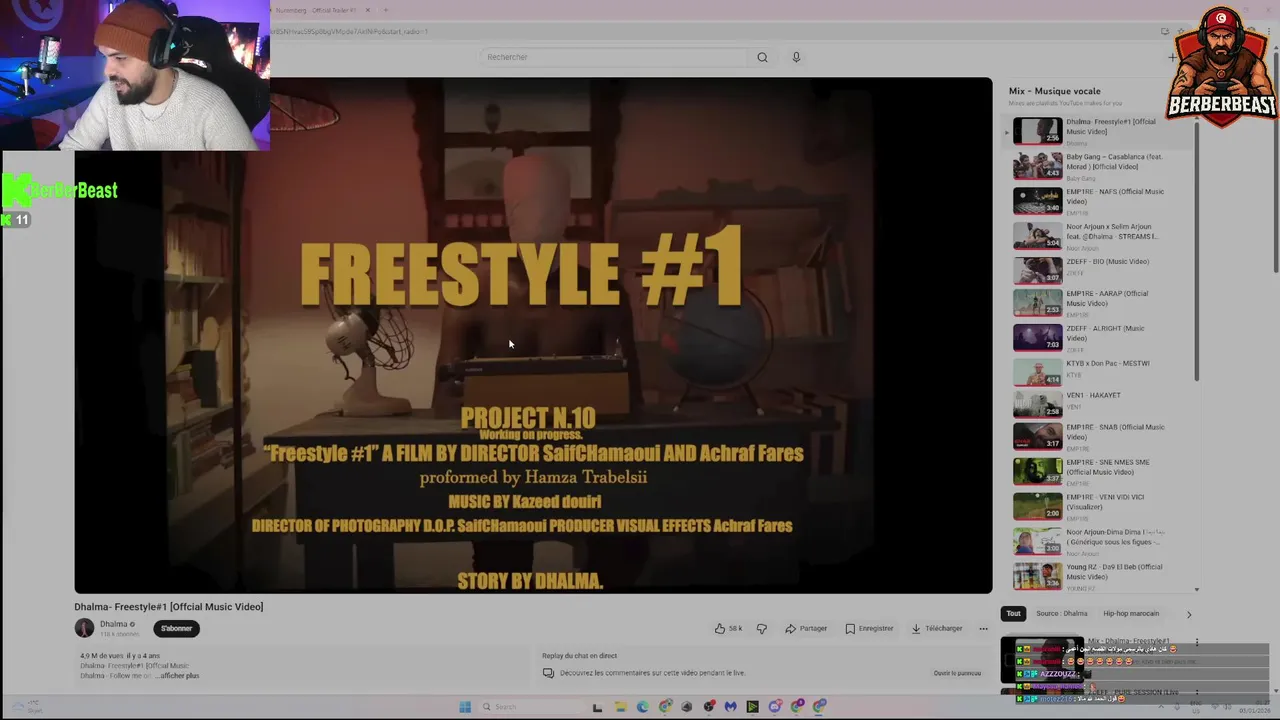This screenshot has height=720, width=1280.
Task: Play EMP1RE - VENI VIDI VICI visualizer
Action: click(1100, 506)
